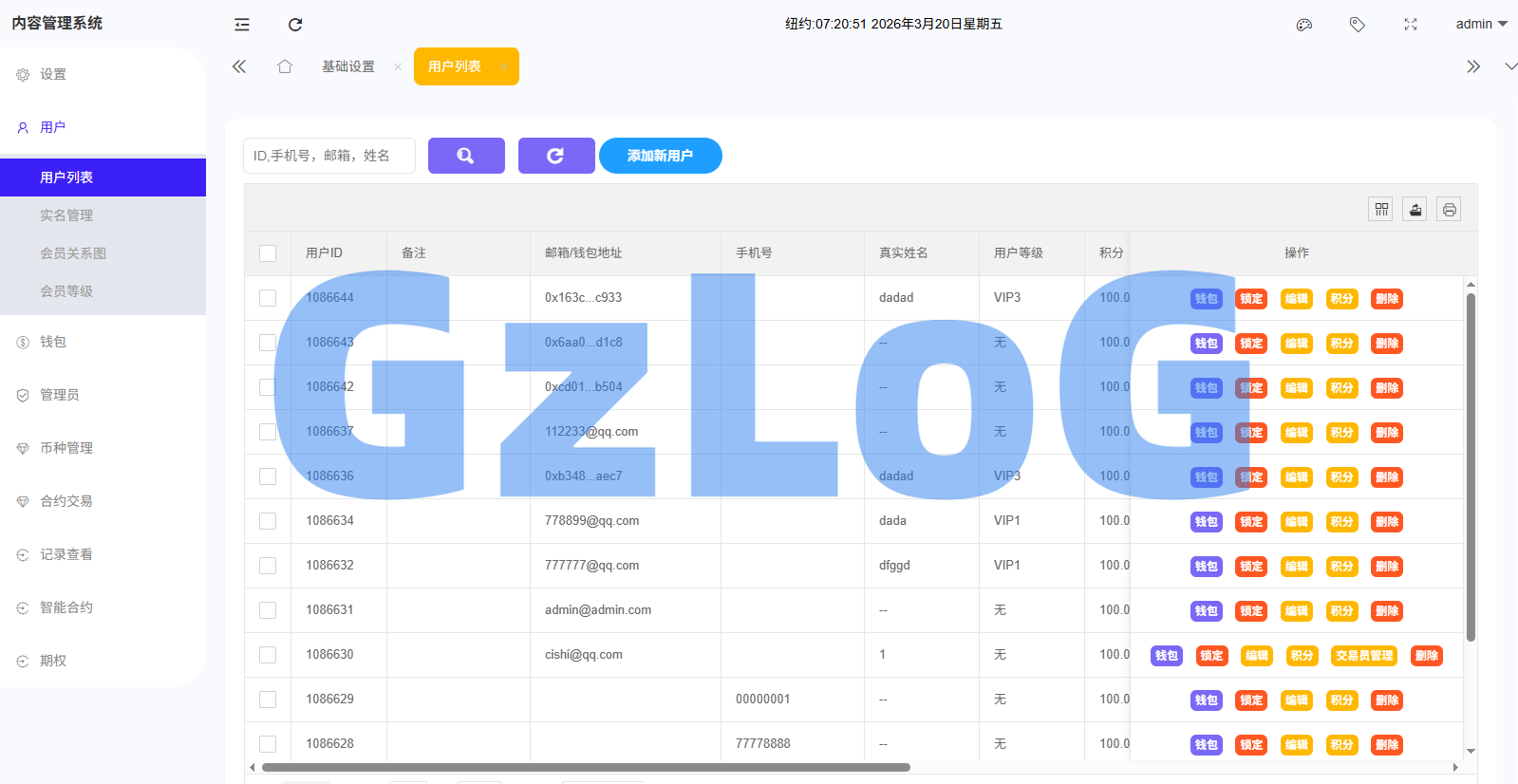Expand the 钱包 sidebar menu
This screenshot has height=784, width=1518.
click(x=53, y=342)
